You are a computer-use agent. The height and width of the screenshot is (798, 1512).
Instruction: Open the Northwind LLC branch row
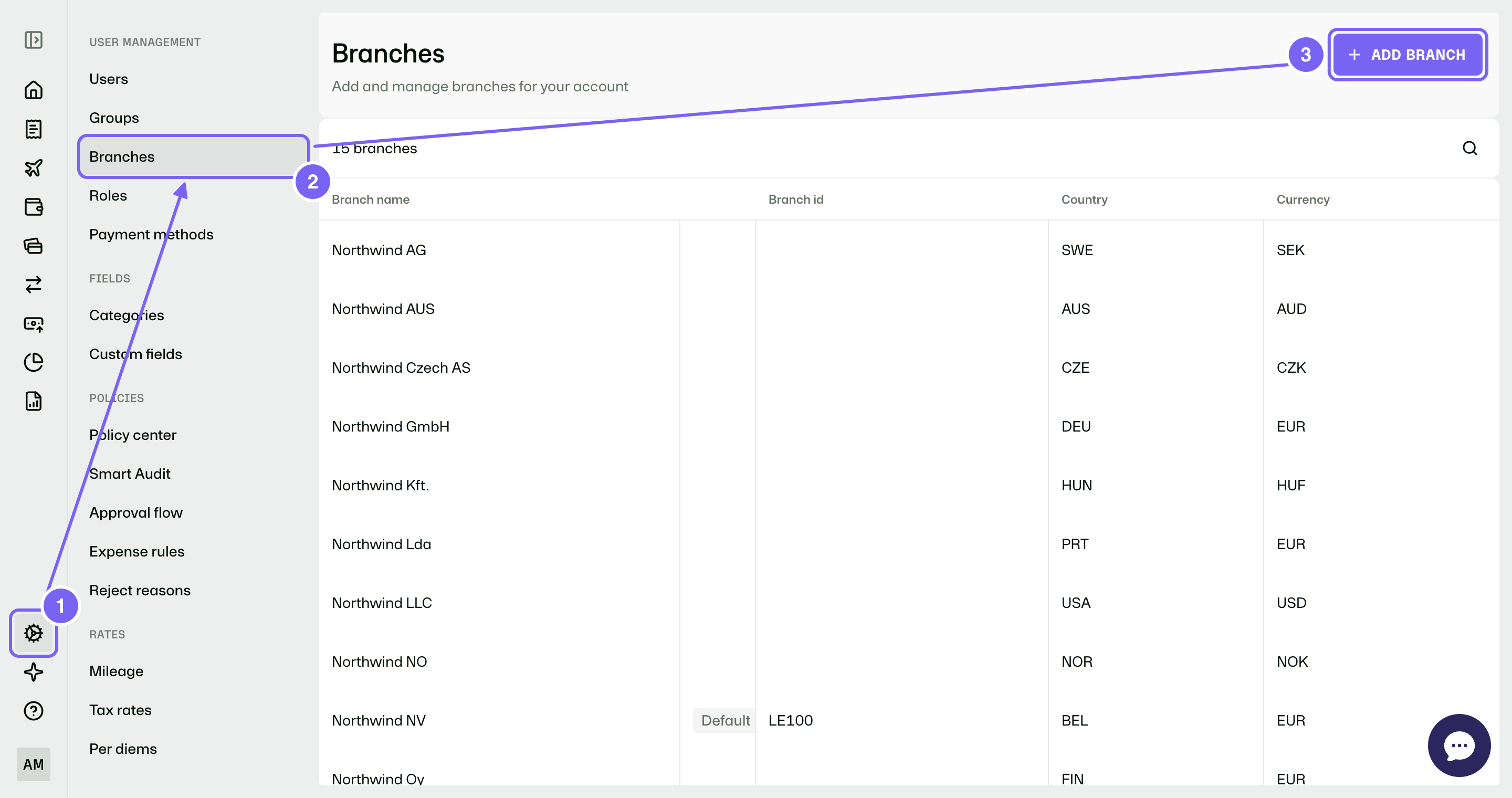(x=909, y=603)
